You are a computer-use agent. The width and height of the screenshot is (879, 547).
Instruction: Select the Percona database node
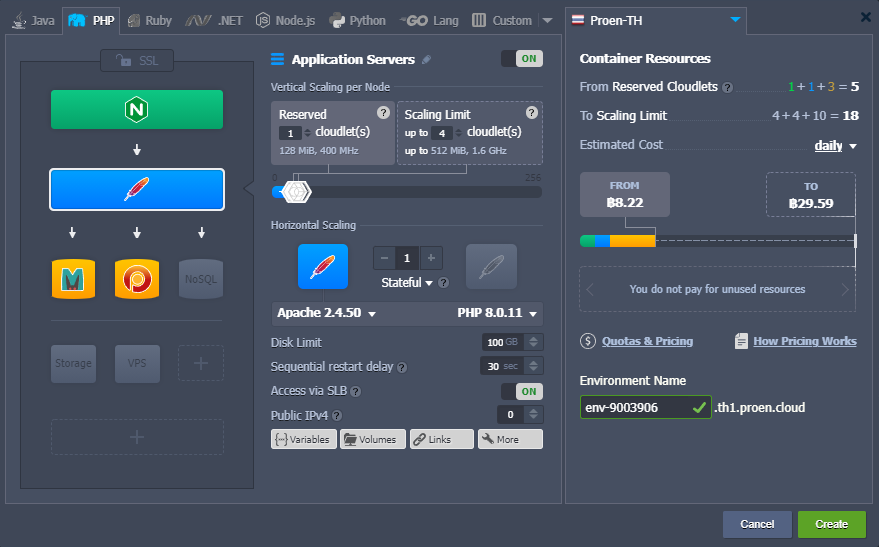tap(137, 279)
